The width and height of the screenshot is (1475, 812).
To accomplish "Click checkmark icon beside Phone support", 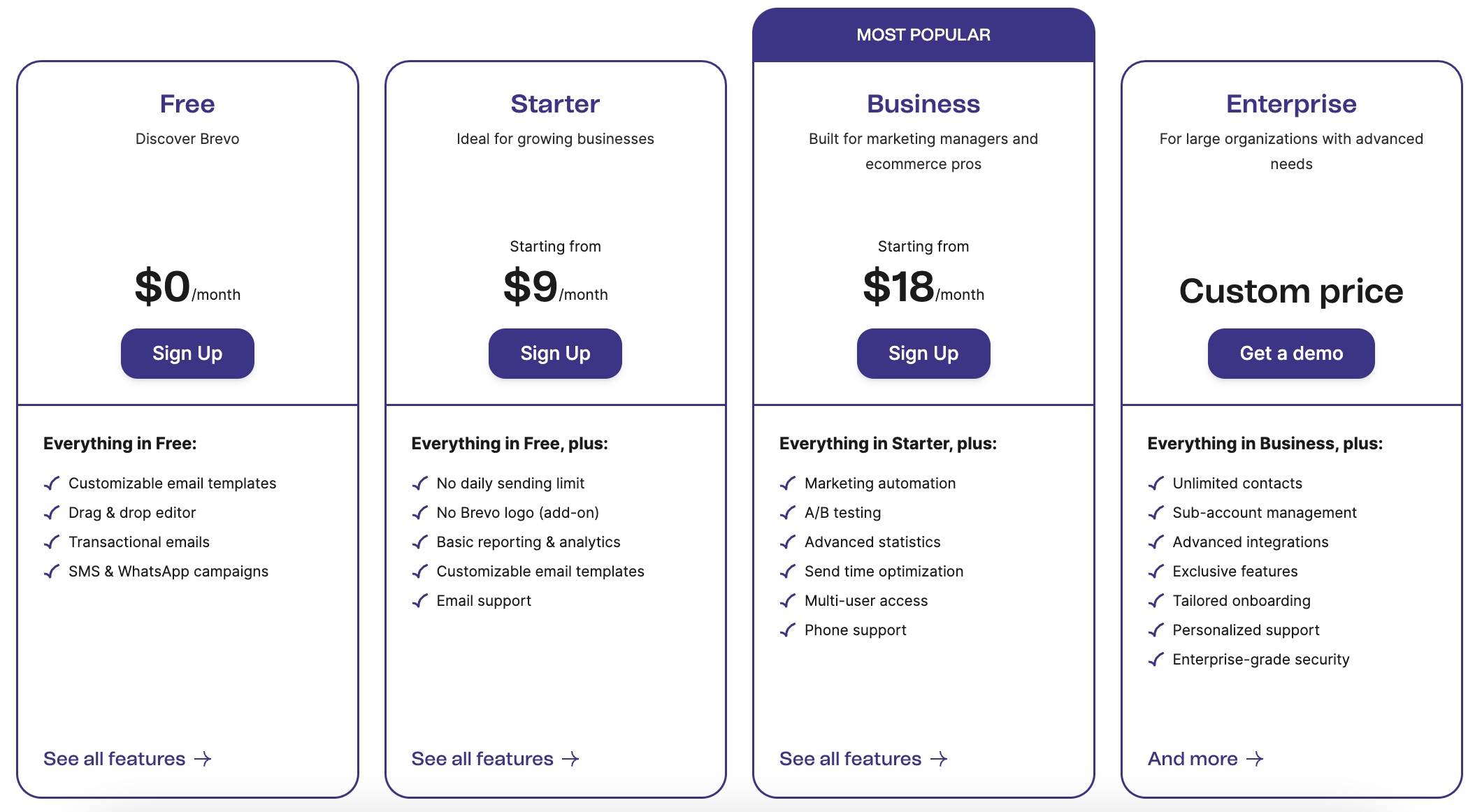I will pos(788,630).
